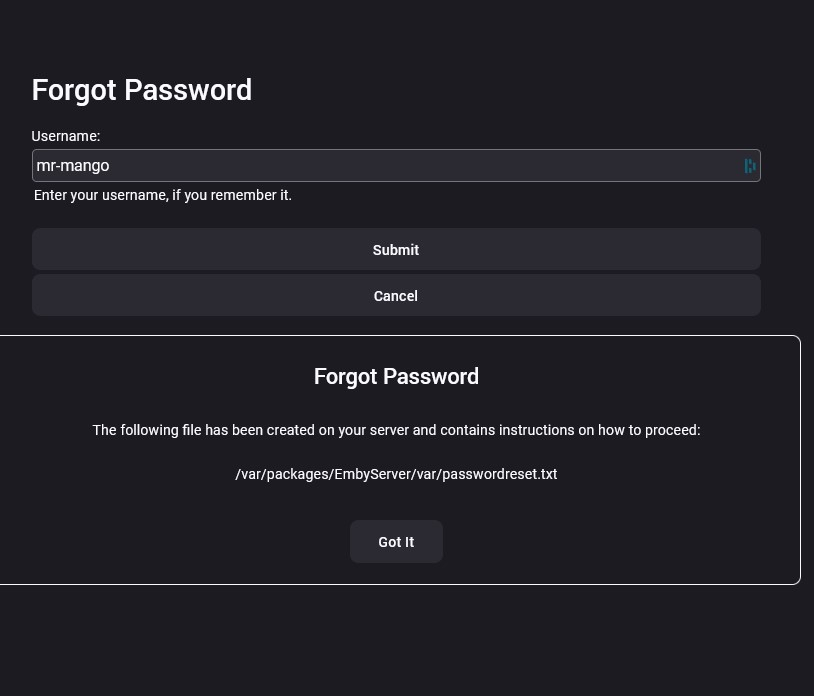This screenshot has height=696, width=814.
Task: Click the Forgot Password page heading
Action: click(142, 90)
